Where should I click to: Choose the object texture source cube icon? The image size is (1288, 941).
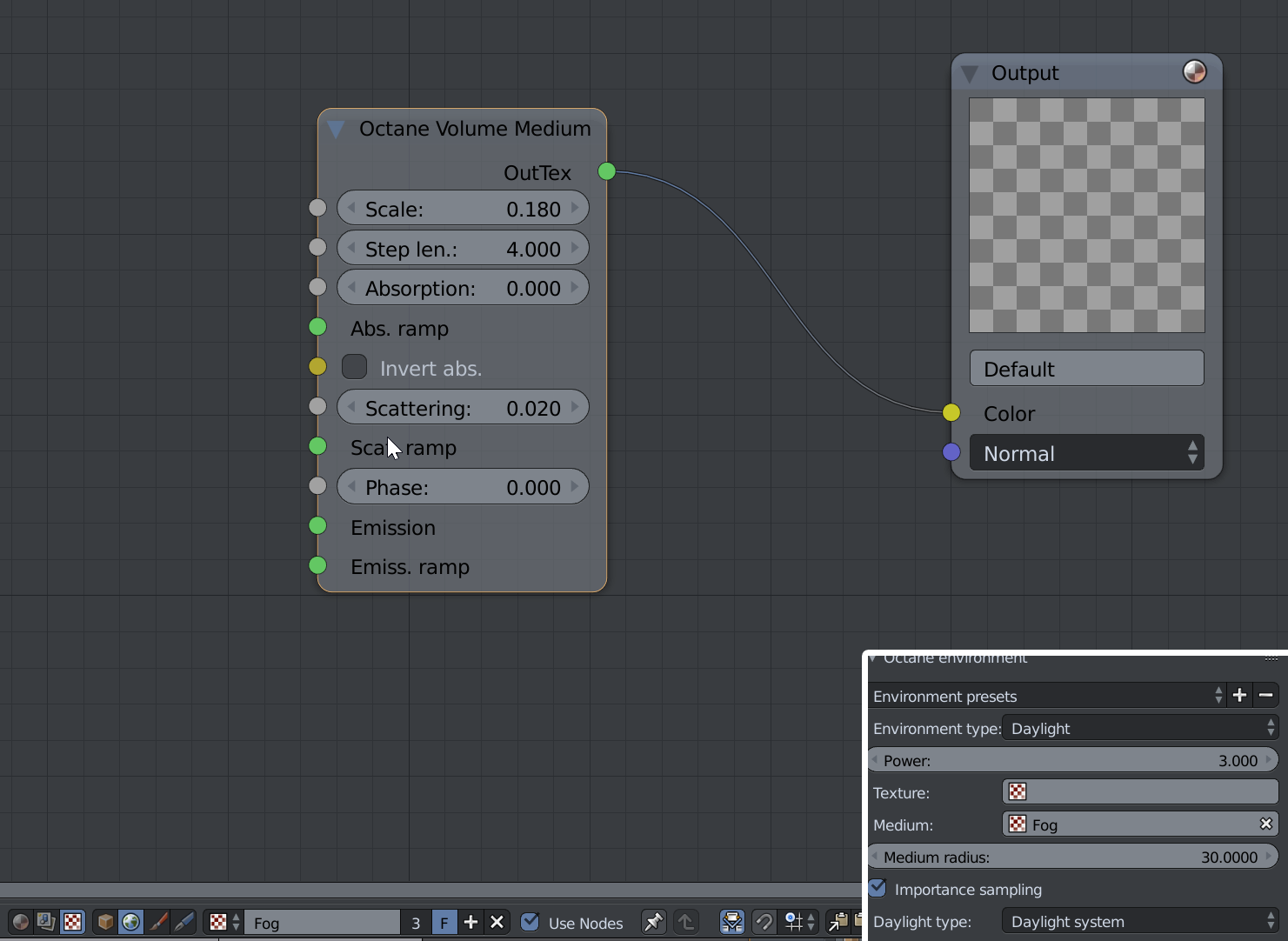coord(105,922)
